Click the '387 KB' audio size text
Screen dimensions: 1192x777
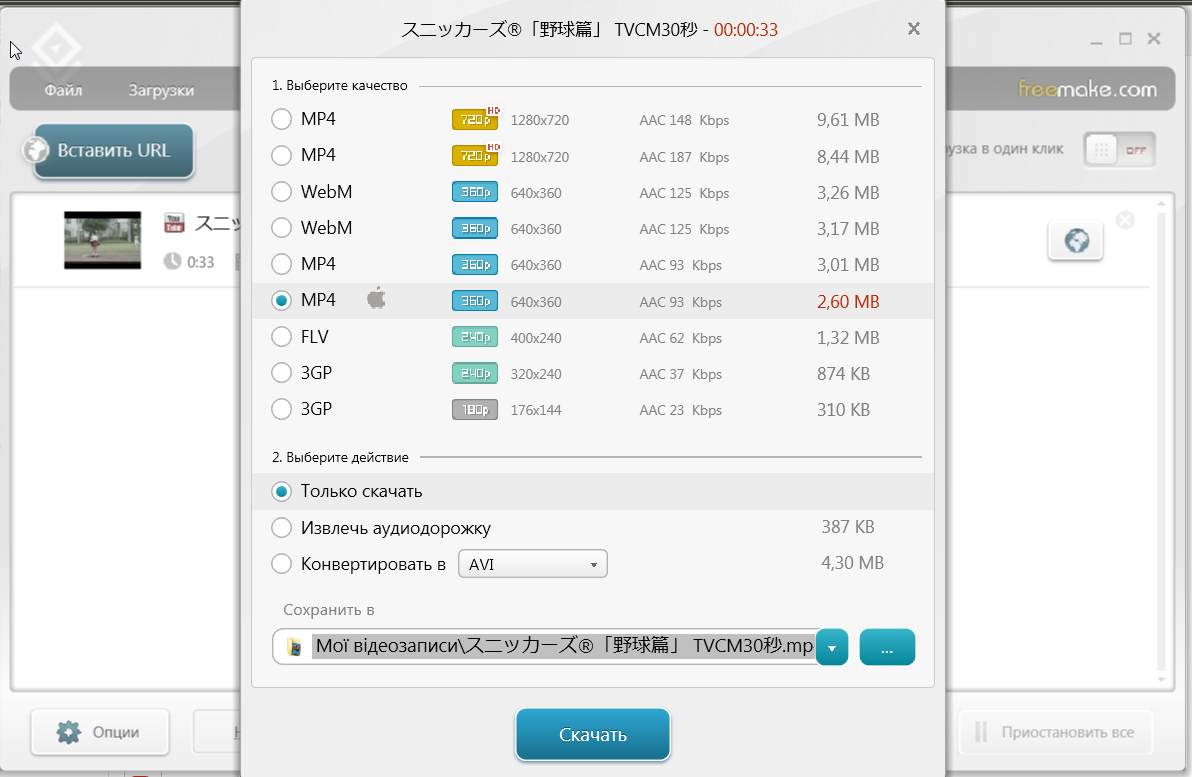[x=848, y=527]
